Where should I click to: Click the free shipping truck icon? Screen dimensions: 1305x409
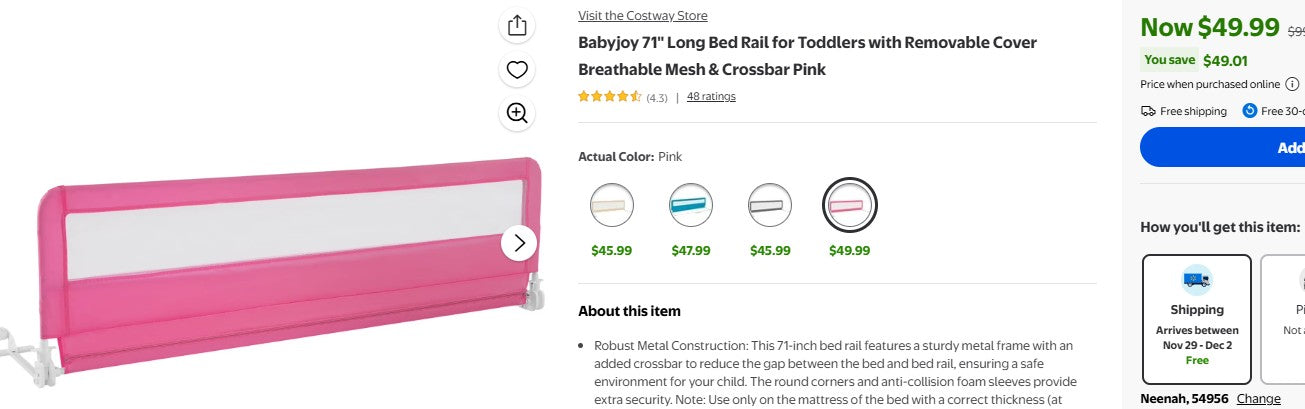pos(1148,111)
